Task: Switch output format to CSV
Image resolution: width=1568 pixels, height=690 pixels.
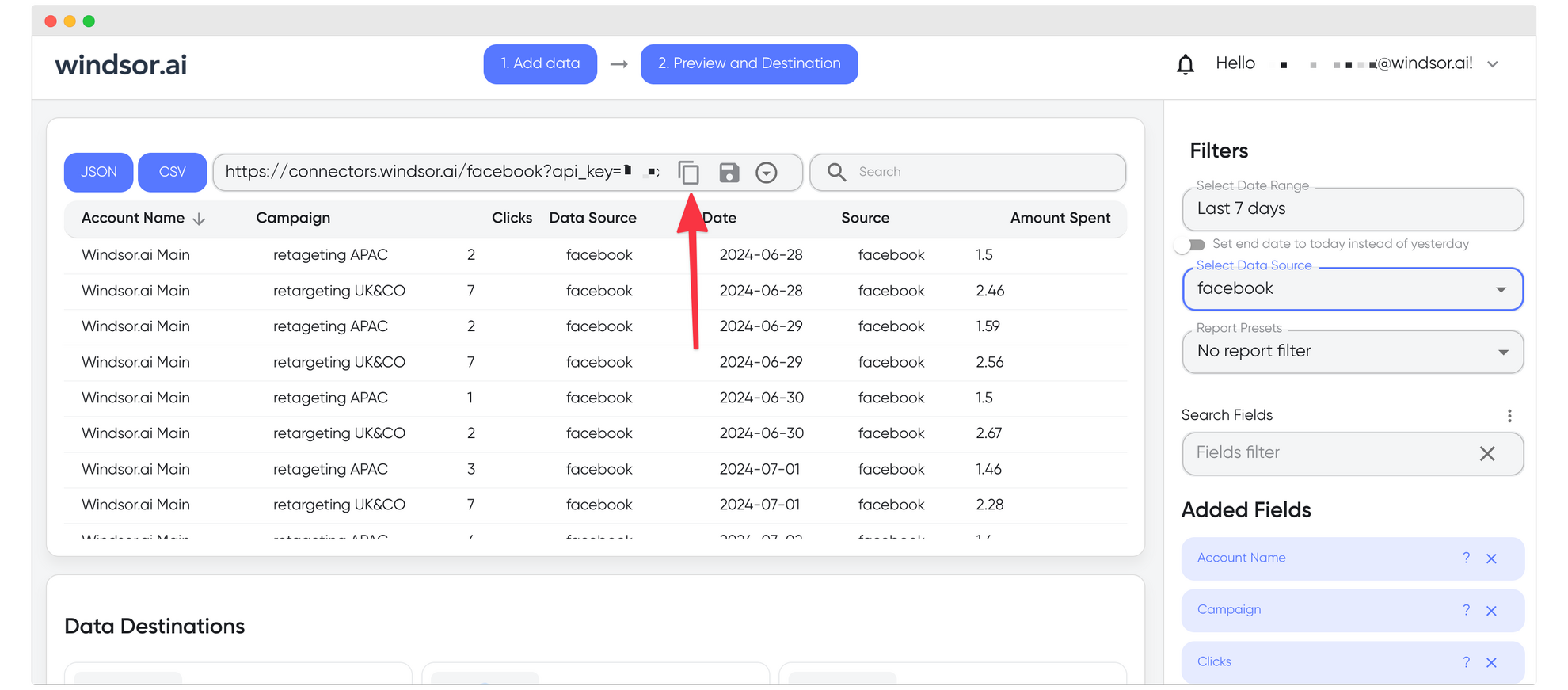Action: pos(172,172)
